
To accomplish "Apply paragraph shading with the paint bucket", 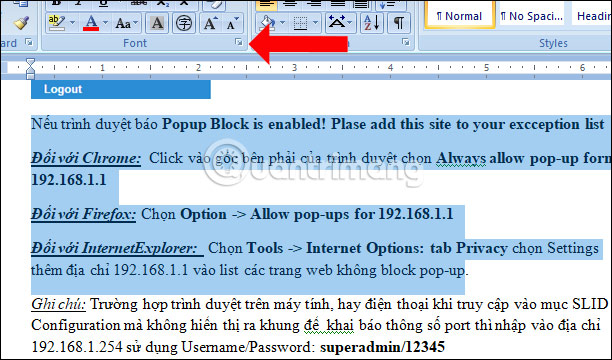I will (267, 23).
